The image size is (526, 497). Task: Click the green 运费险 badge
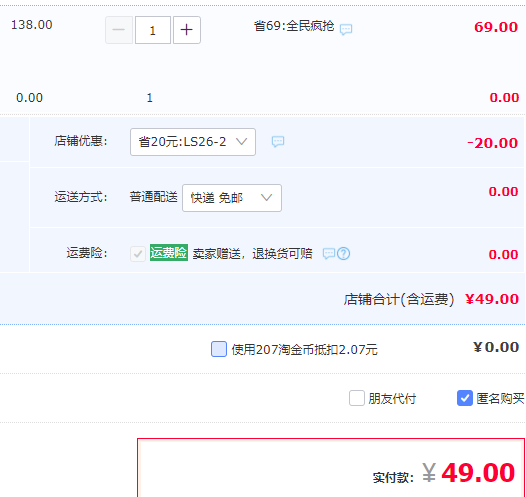click(x=169, y=253)
